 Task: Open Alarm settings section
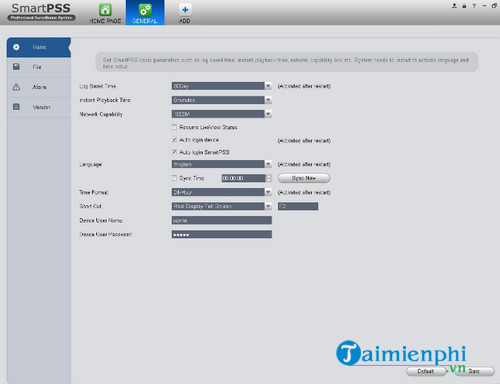(x=39, y=87)
